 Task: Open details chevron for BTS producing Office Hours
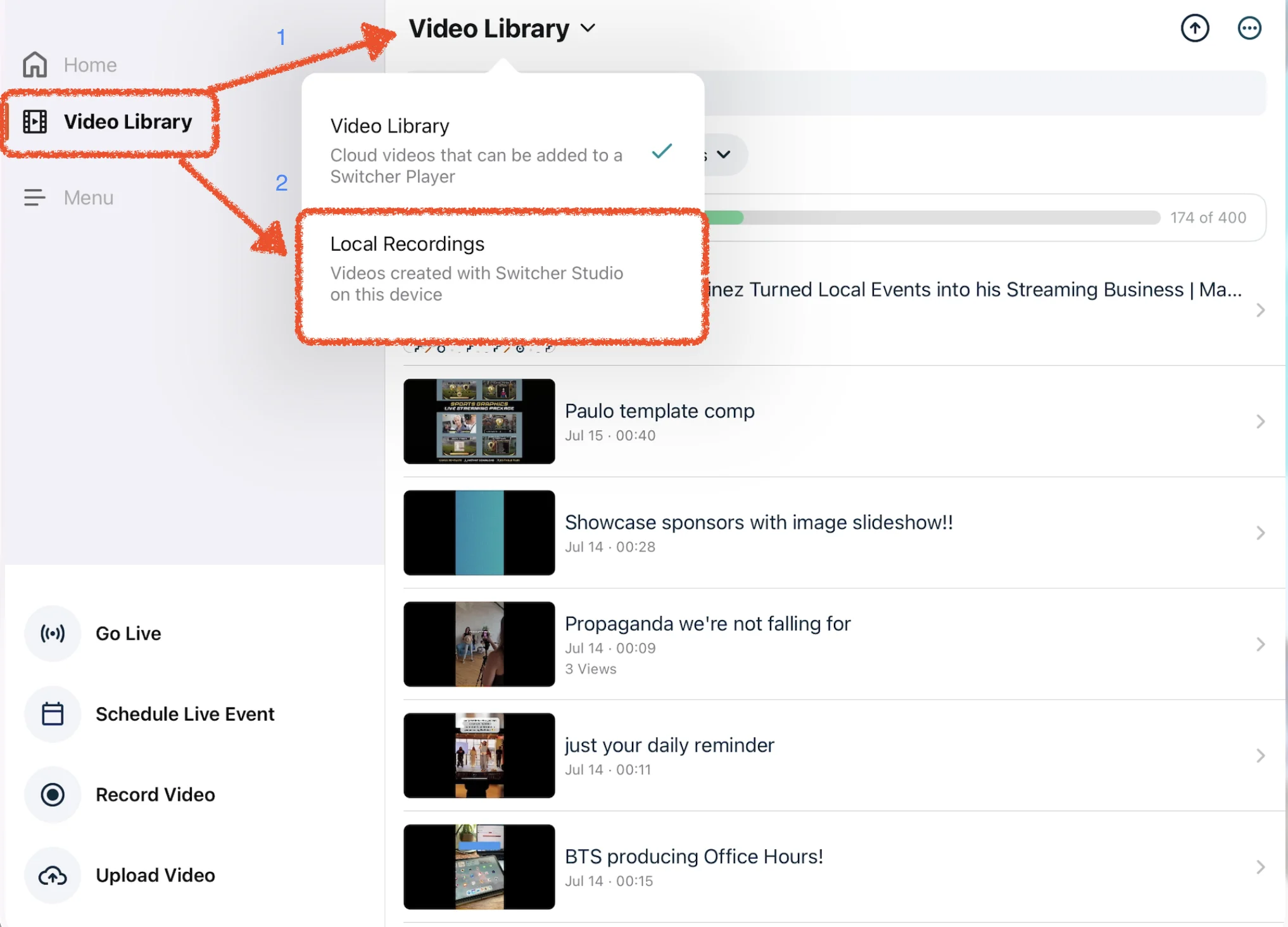coord(1260,867)
